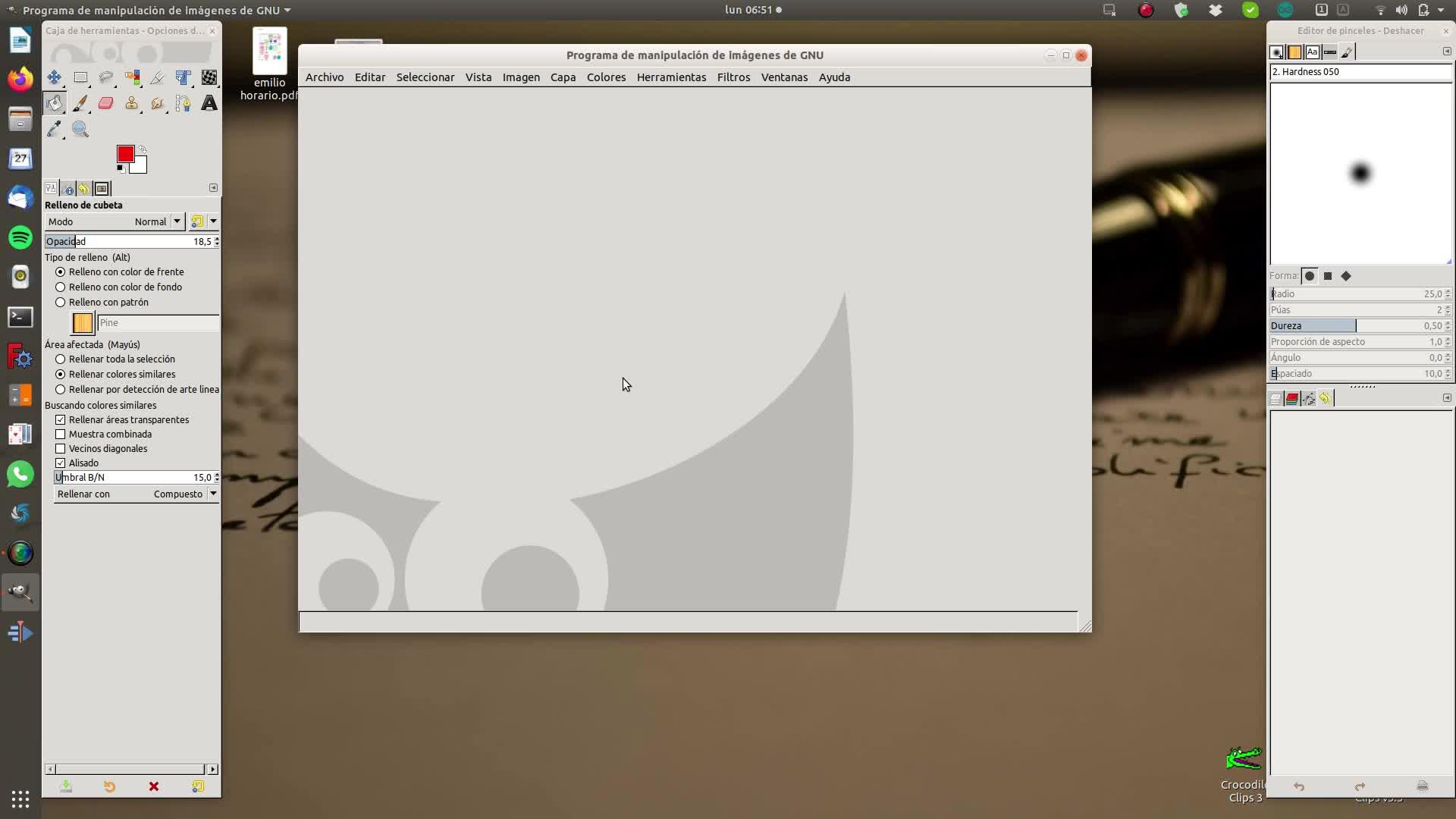The width and height of the screenshot is (1456, 819).
Task: Click the Dureza slider in brush editor
Action: pos(1357,326)
